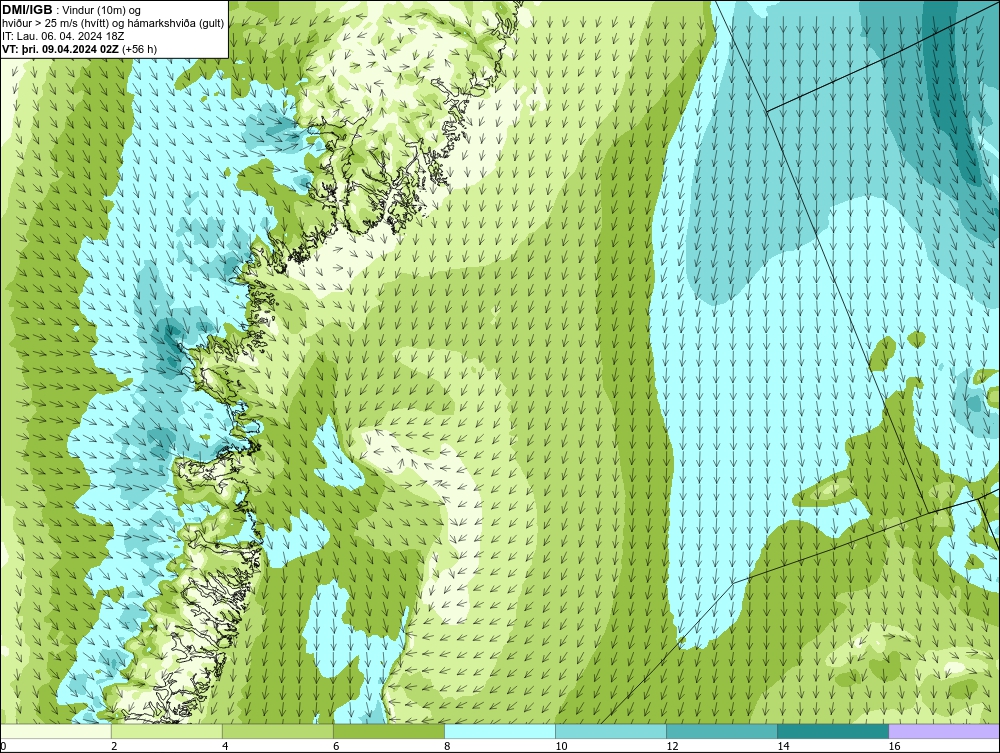Click the 12–14 m/s teal legend swatch
This screenshot has width=1000, height=753.
point(722,731)
